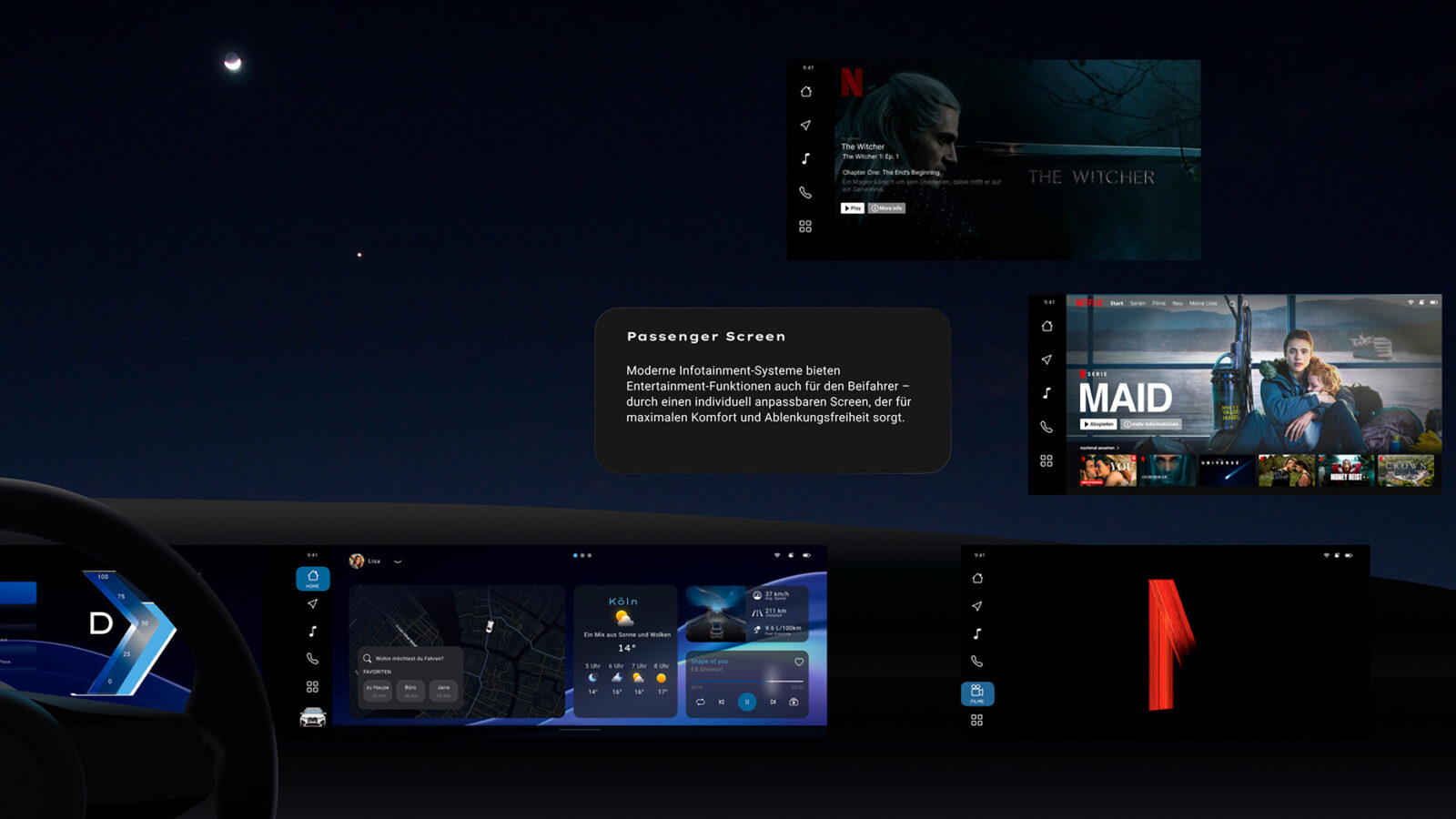Select the 'zu Hause' favorite destination
Image resolution: width=1456 pixels, height=819 pixels.
pos(378,691)
